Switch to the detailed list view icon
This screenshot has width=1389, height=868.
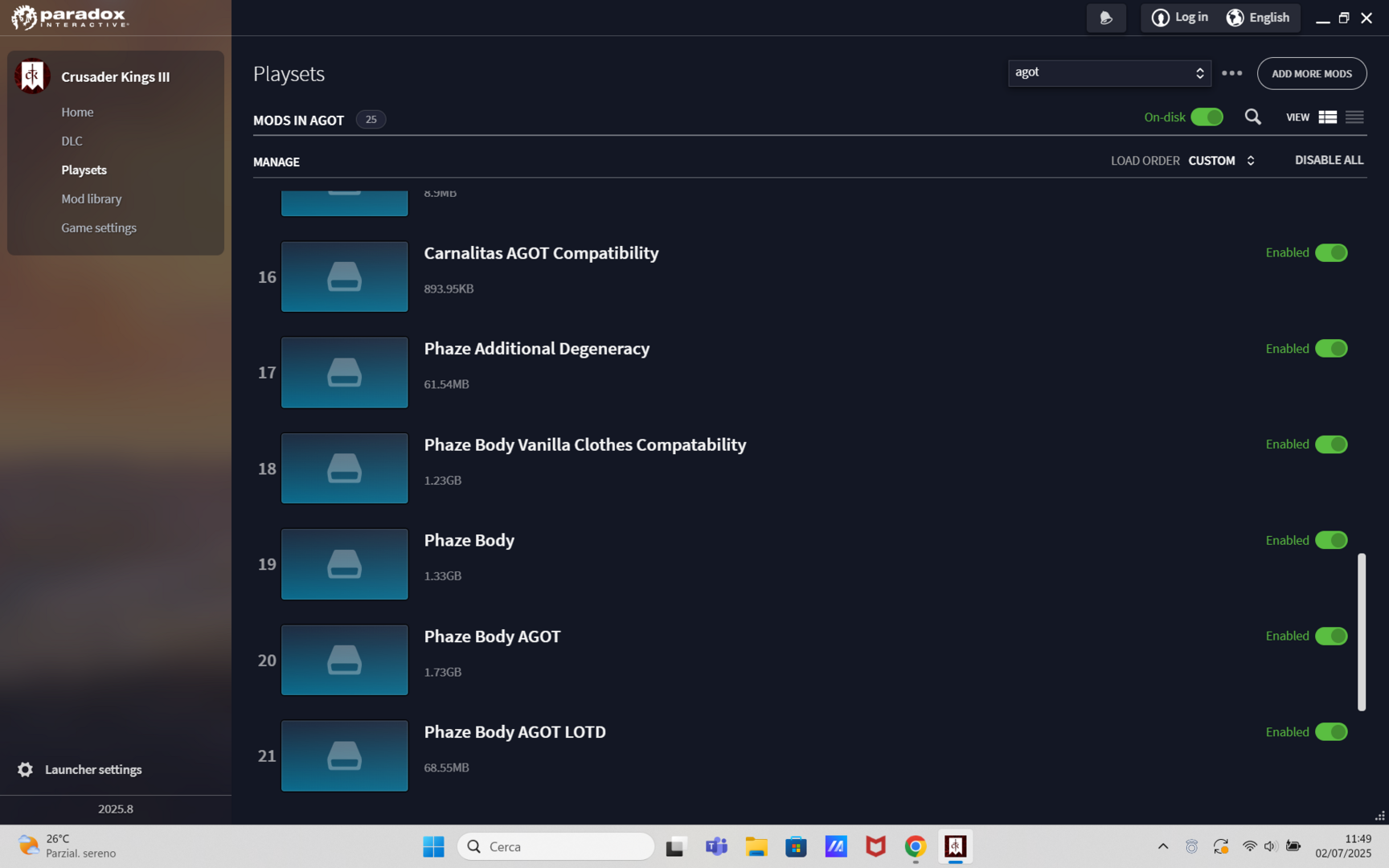[1327, 117]
